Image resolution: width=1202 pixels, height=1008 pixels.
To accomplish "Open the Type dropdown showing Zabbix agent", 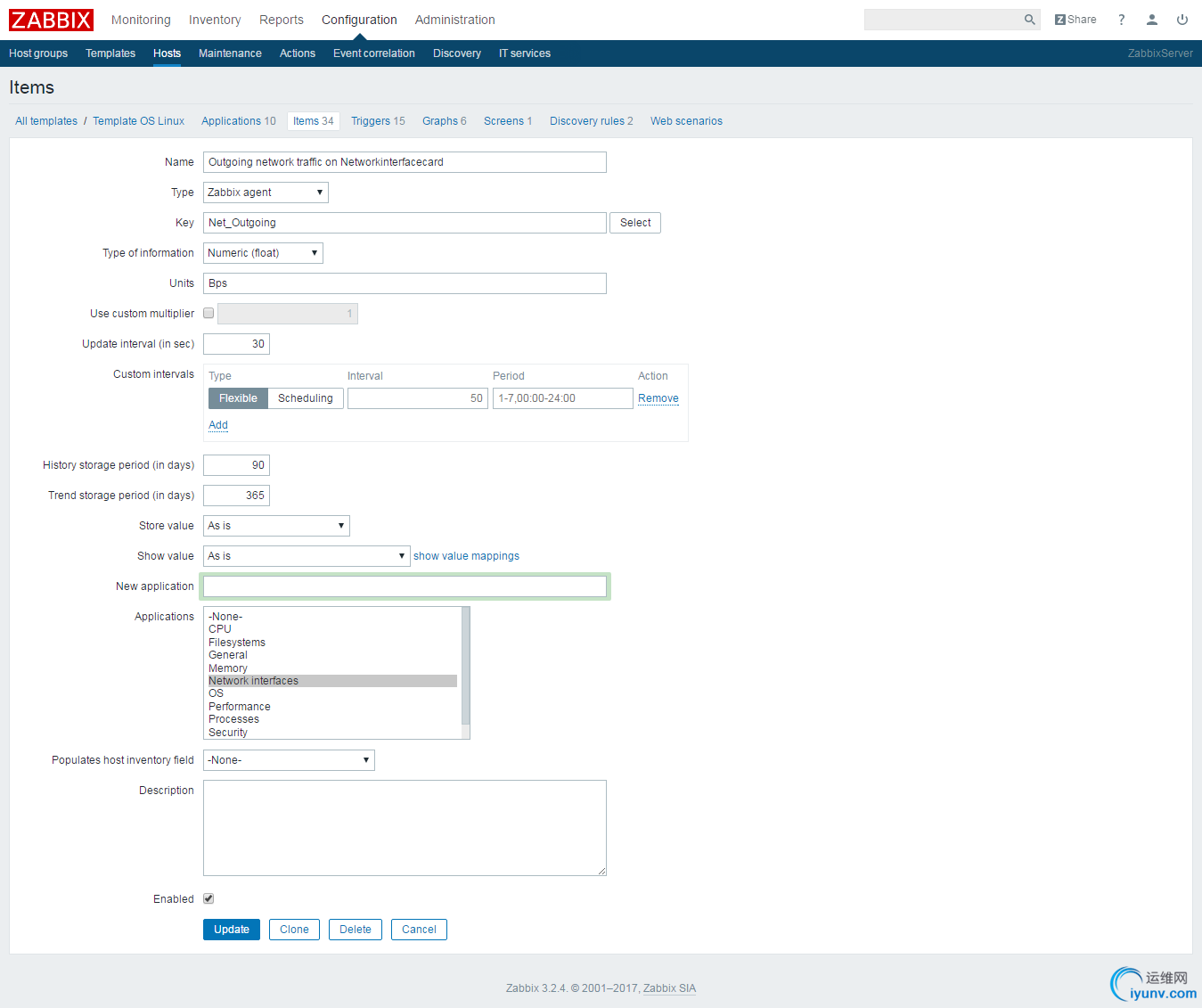I will coord(266,193).
